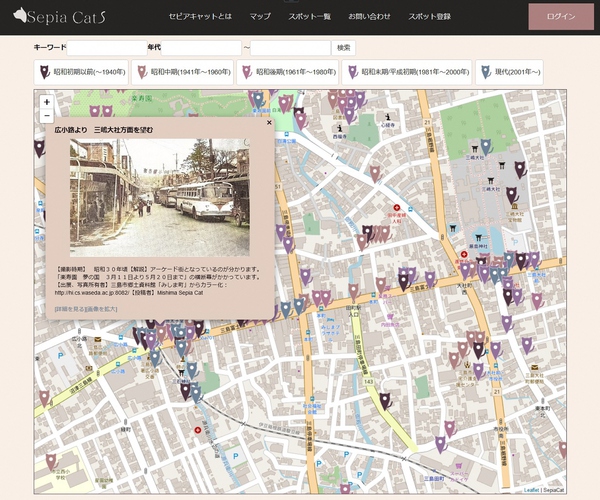Toggle the 昭和中期(1941年~1960年) filter

click(182, 72)
